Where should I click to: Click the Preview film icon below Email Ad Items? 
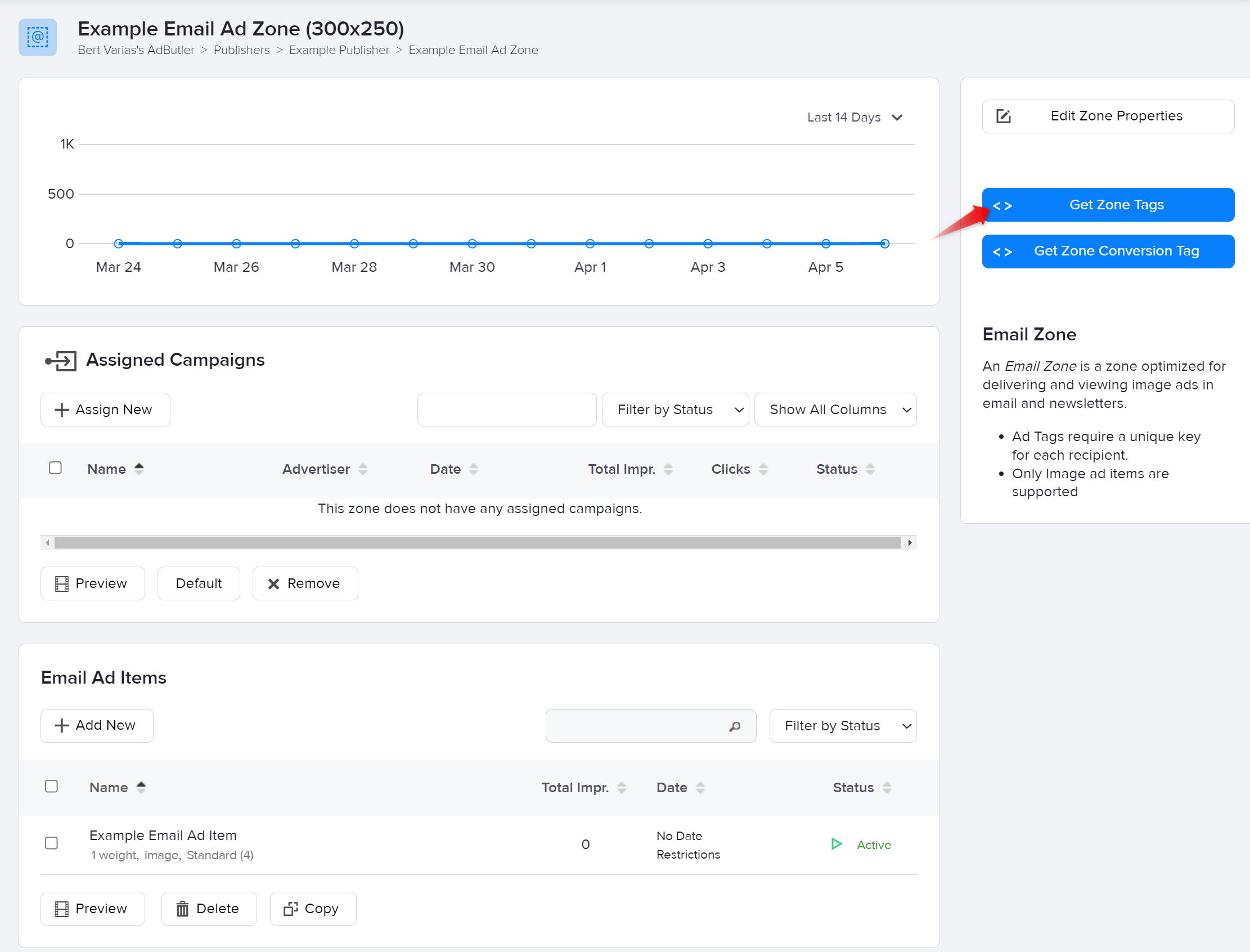point(62,908)
